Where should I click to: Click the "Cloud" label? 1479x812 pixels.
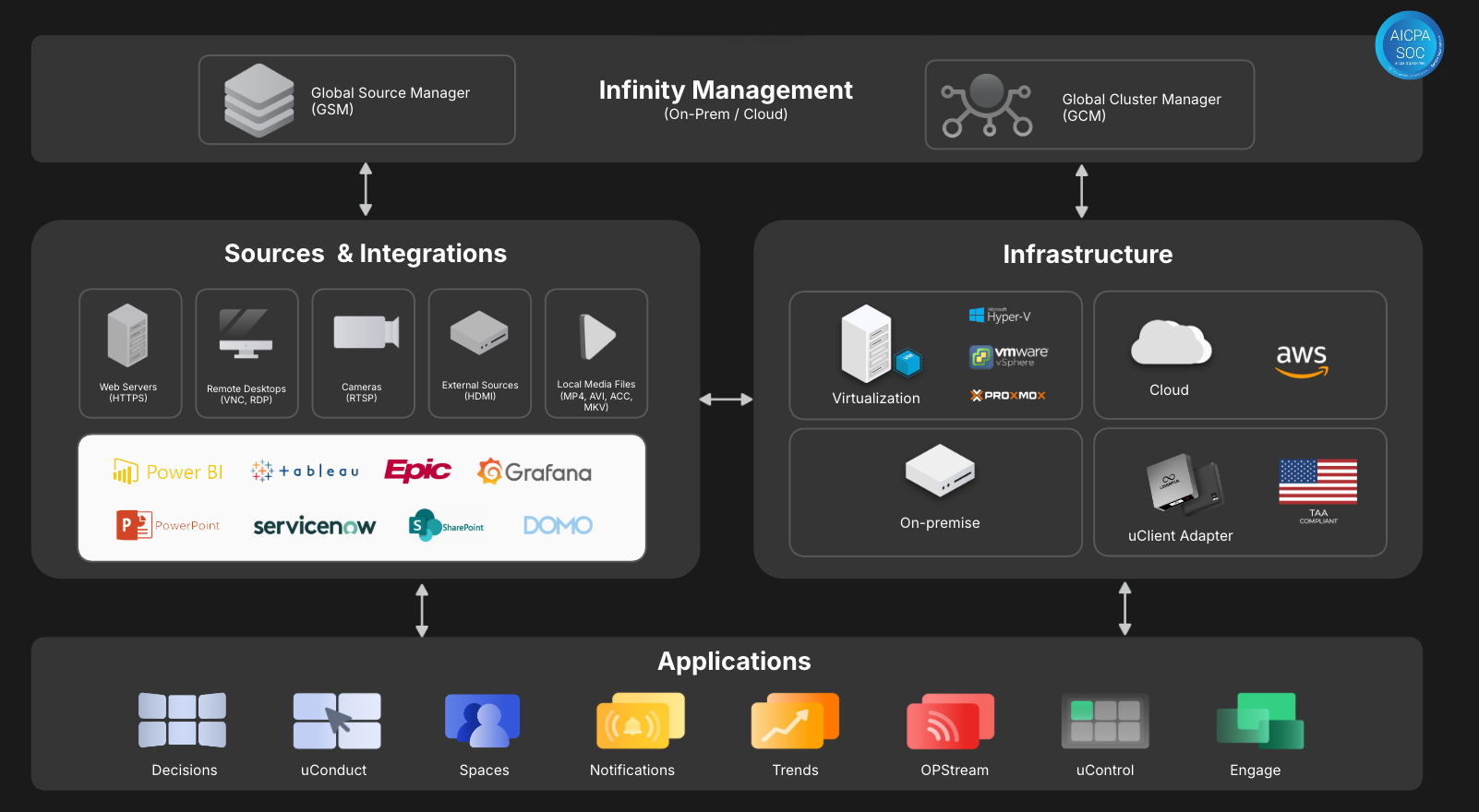point(1169,389)
